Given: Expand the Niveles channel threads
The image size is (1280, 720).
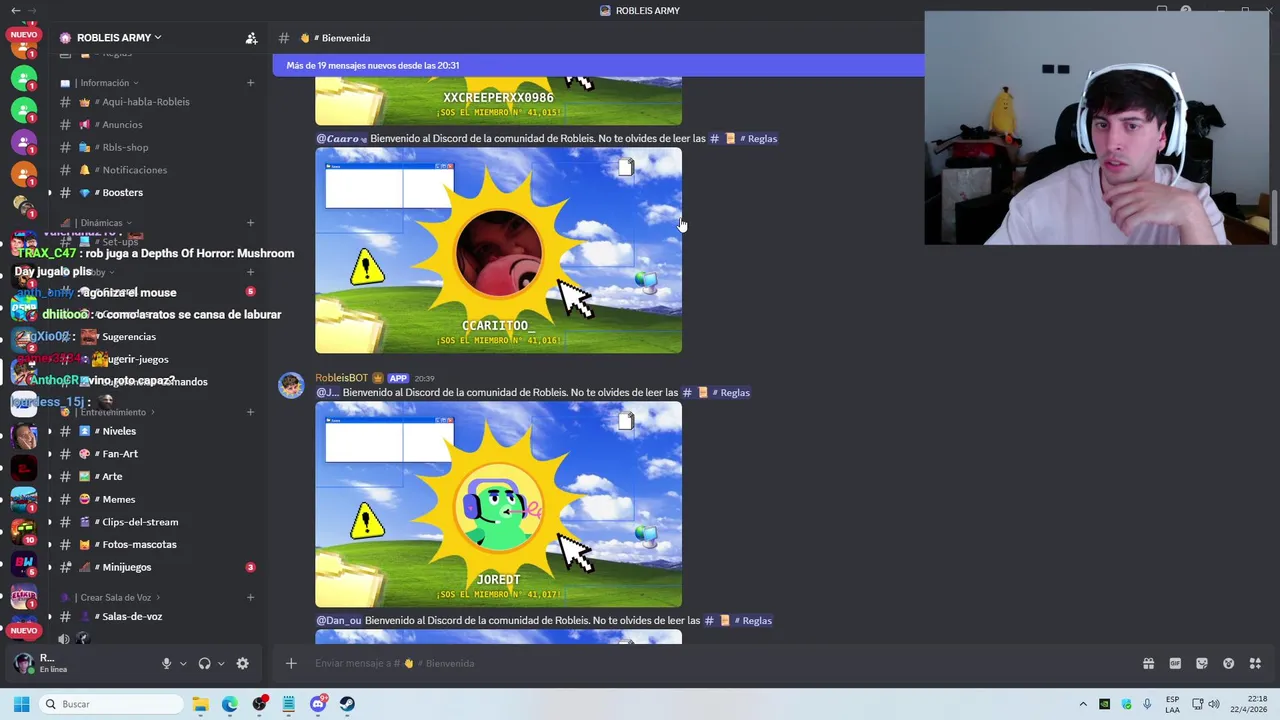Looking at the screenshot, I should pos(49,432).
